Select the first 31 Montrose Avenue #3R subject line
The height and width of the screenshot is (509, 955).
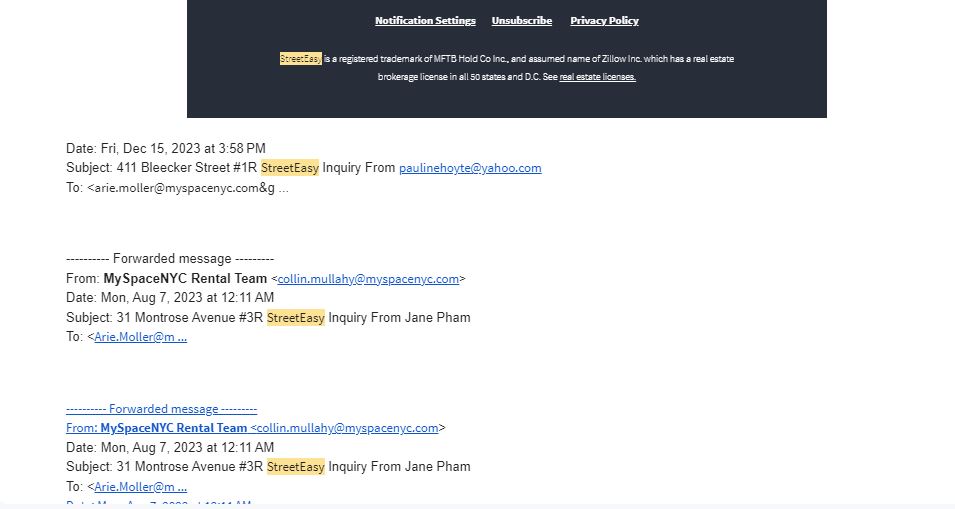coord(268,318)
